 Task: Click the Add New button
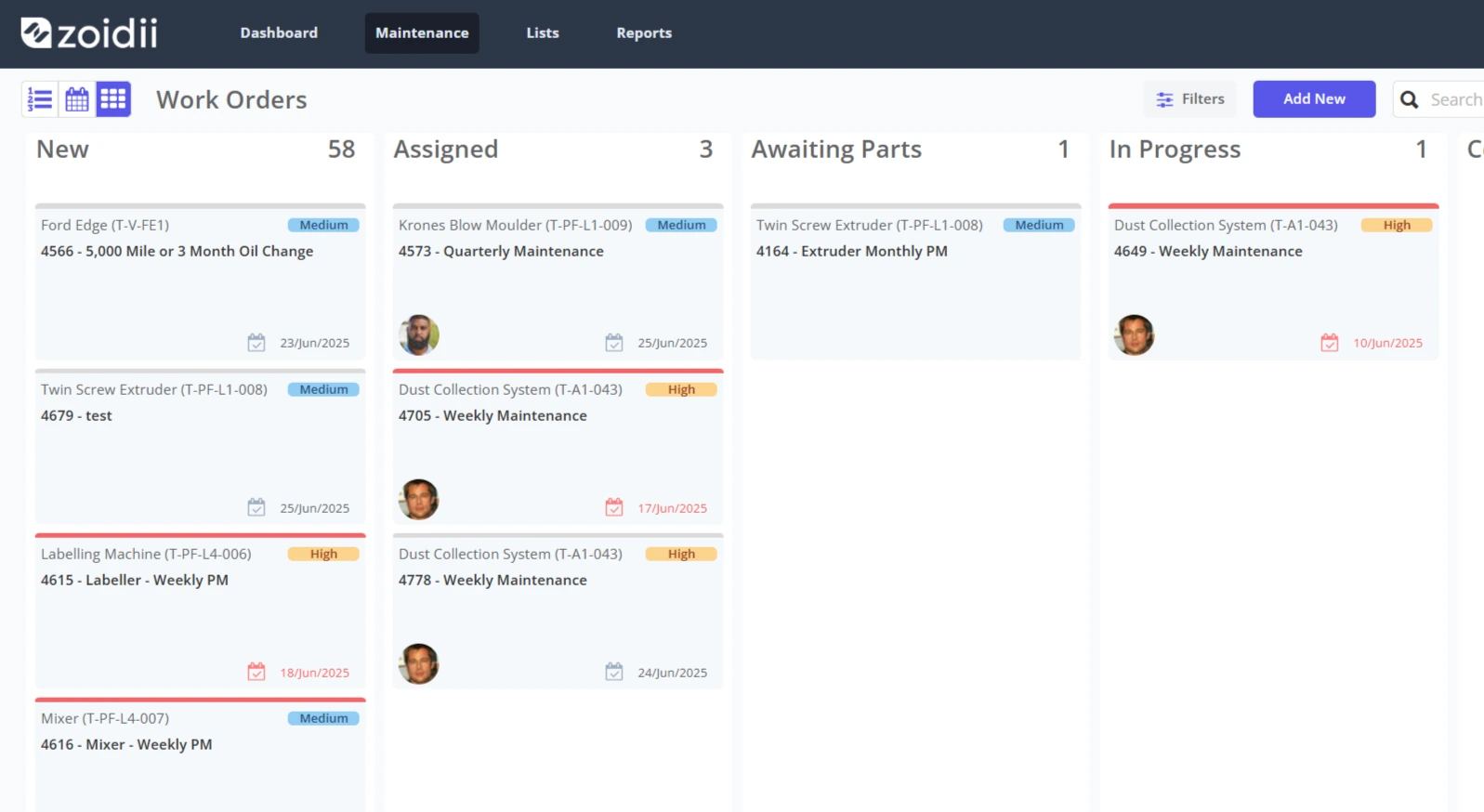[1314, 99]
